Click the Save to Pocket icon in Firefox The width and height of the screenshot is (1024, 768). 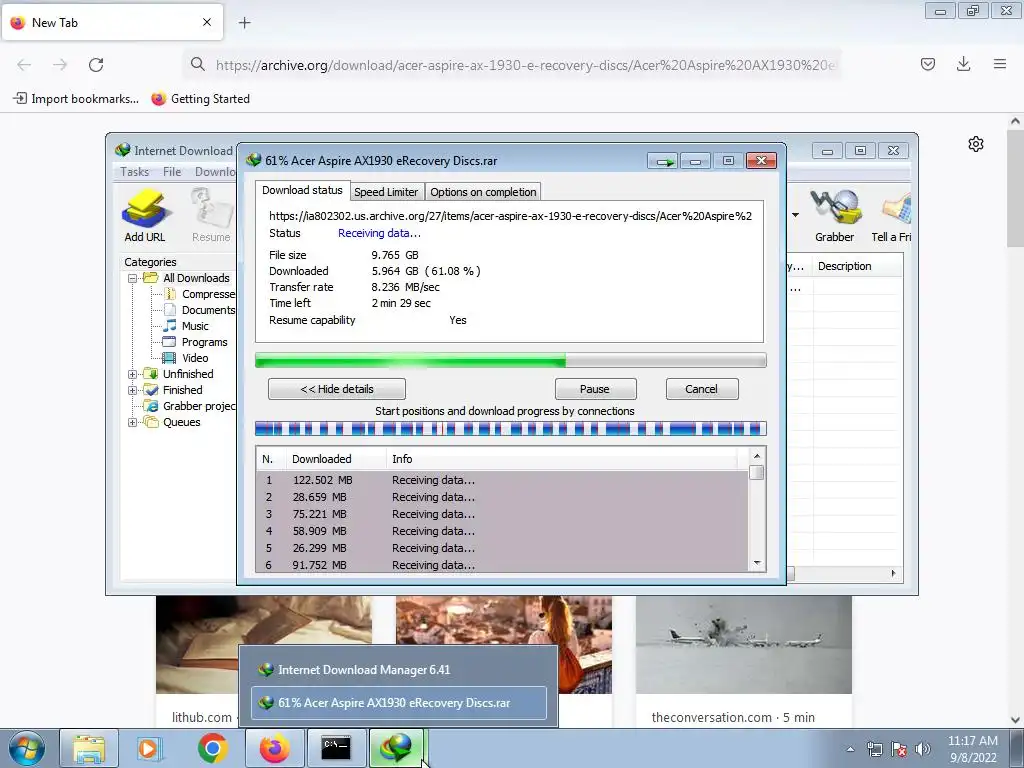pos(927,64)
